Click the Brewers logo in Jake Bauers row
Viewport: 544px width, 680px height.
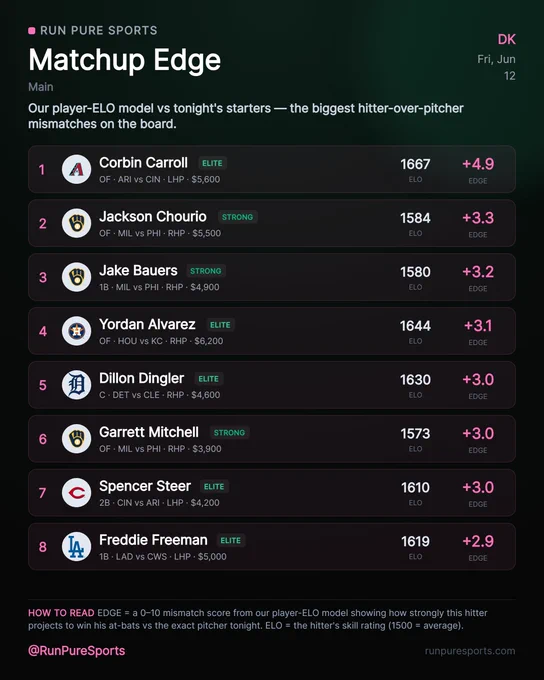[x=76, y=277]
